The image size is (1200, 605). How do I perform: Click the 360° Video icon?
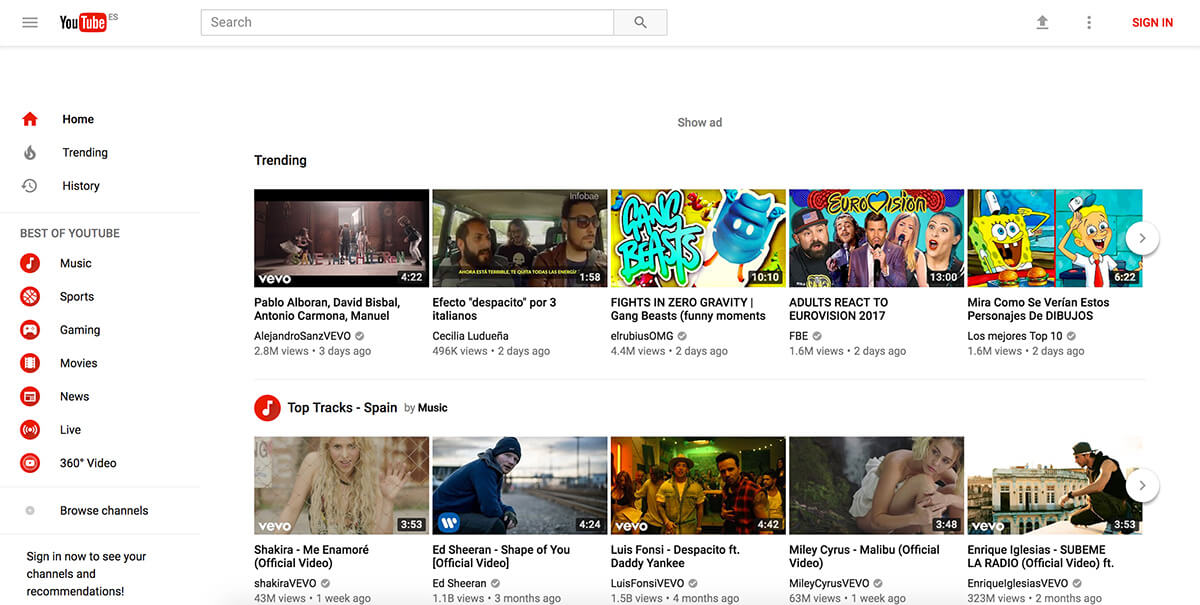click(x=30, y=463)
